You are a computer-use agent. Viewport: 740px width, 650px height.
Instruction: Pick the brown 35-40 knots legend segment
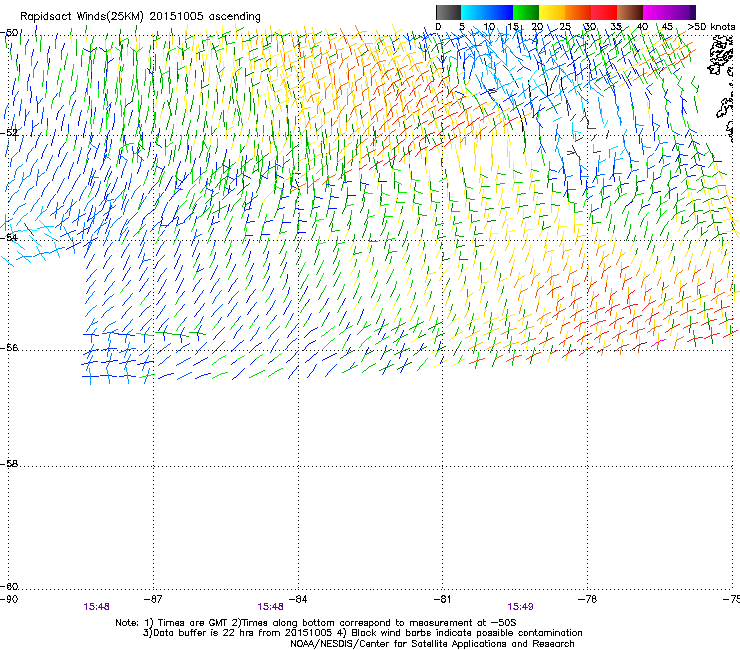[630, 12]
